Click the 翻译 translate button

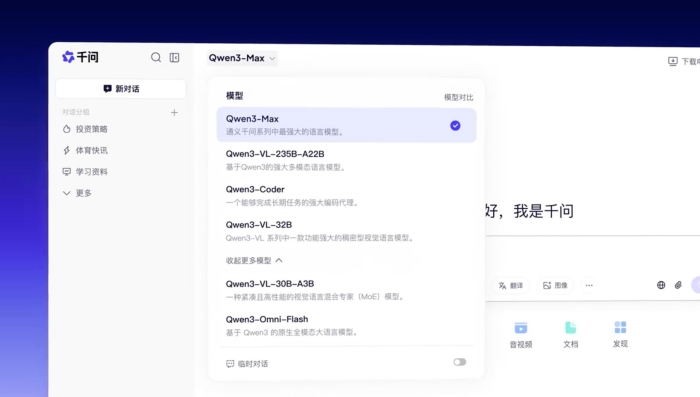[x=511, y=285]
